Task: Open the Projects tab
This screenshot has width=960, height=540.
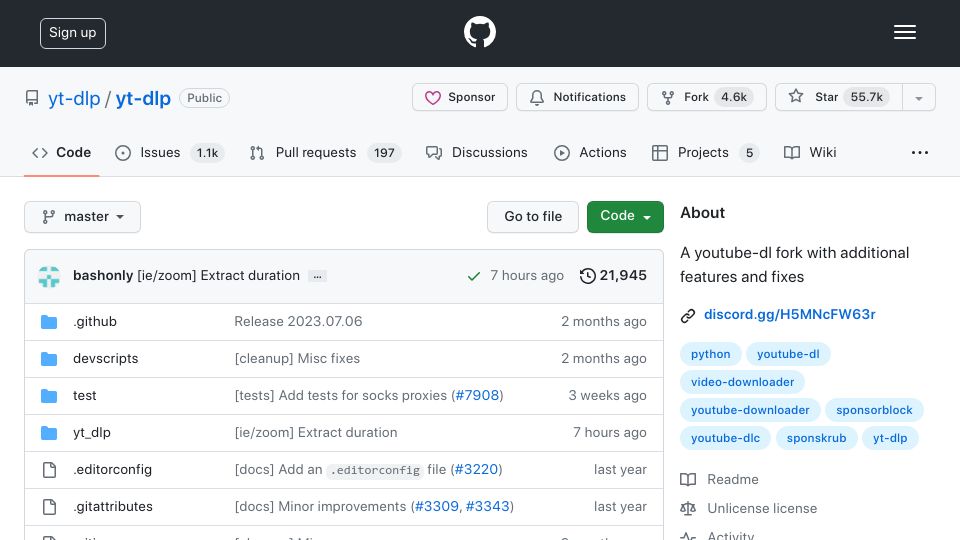Action: (x=705, y=152)
